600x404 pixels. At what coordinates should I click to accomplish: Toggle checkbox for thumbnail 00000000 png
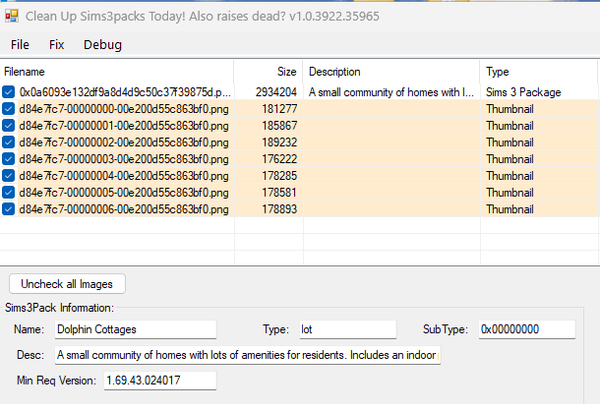9,109
